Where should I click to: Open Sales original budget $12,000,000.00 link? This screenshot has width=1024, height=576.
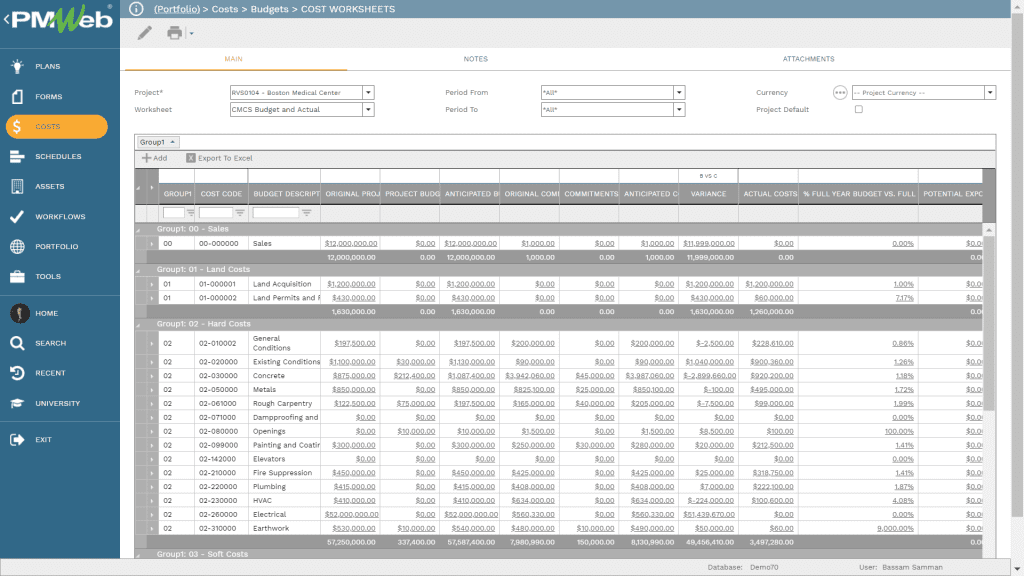click(351, 244)
